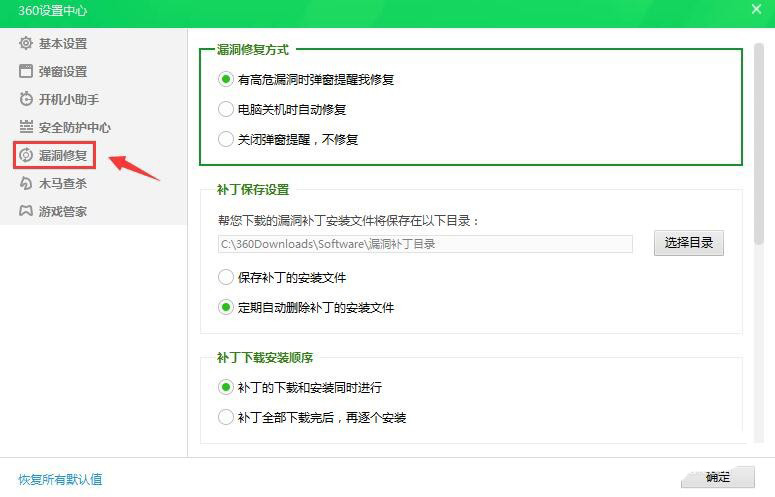Select 有高危漏洞时弹窗提醒我修复 option
775x497 pixels.
pos(226,79)
